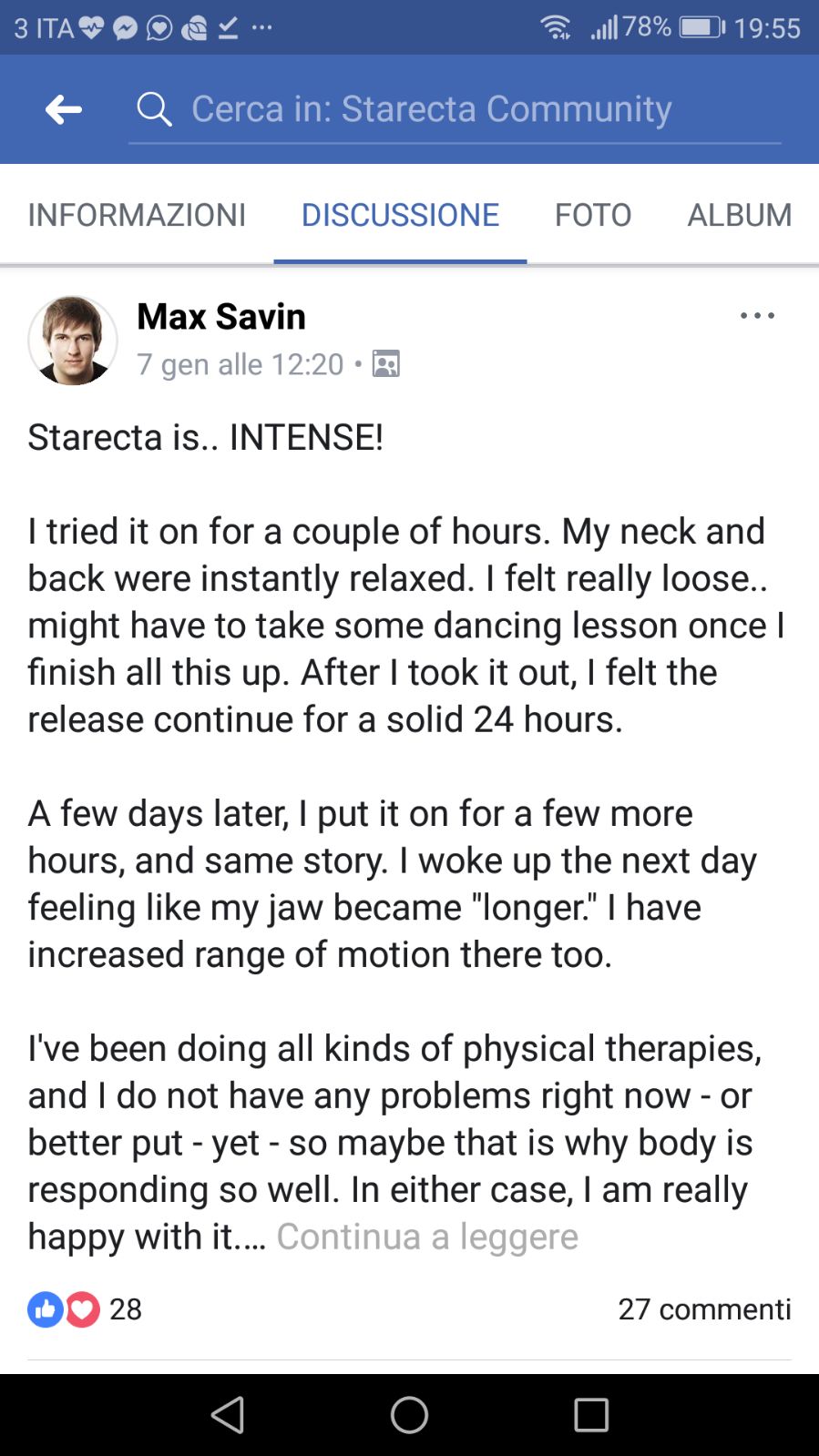Focus the Cerca in Starecta Community field
The width and height of the screenshot is (819, 1456).
pos(456,109)
